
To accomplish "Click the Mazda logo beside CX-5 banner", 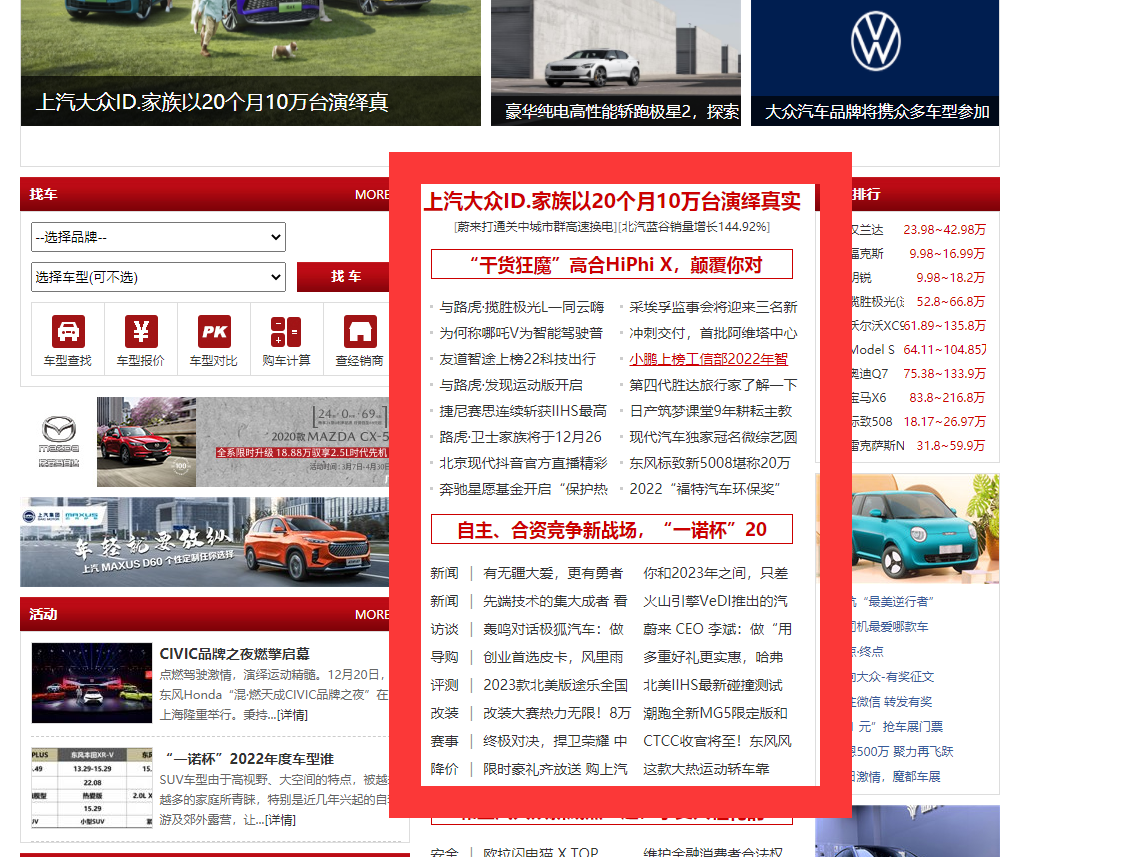I will click(59, 441).
